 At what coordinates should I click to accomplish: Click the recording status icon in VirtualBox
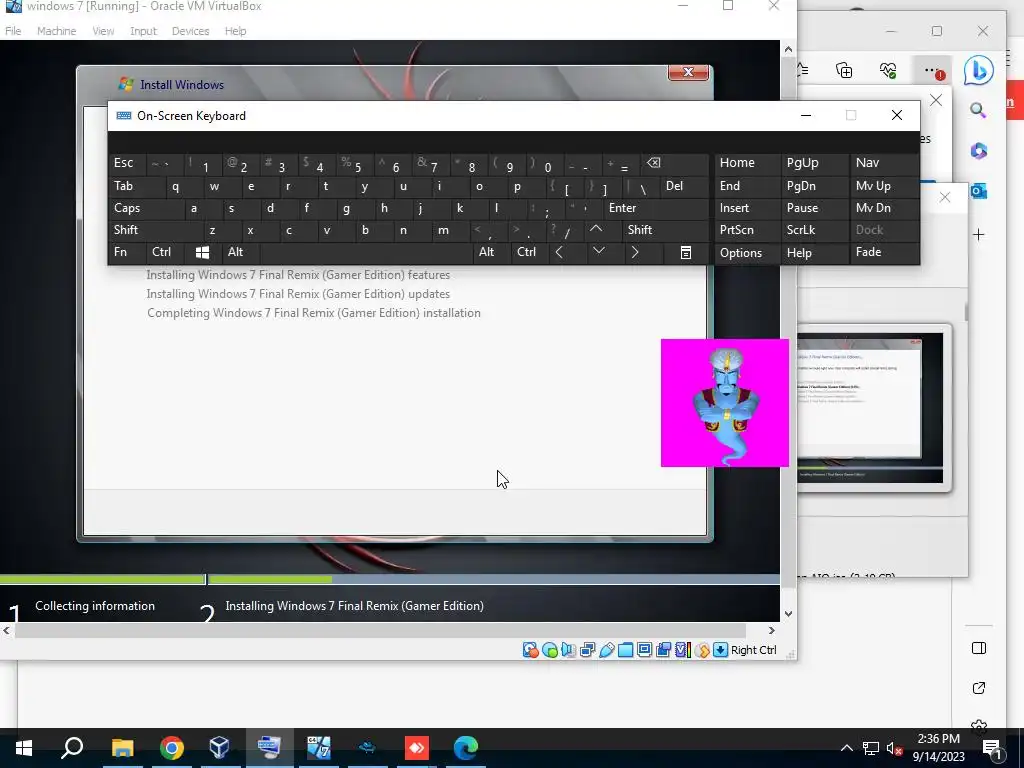tap(664, 650)
